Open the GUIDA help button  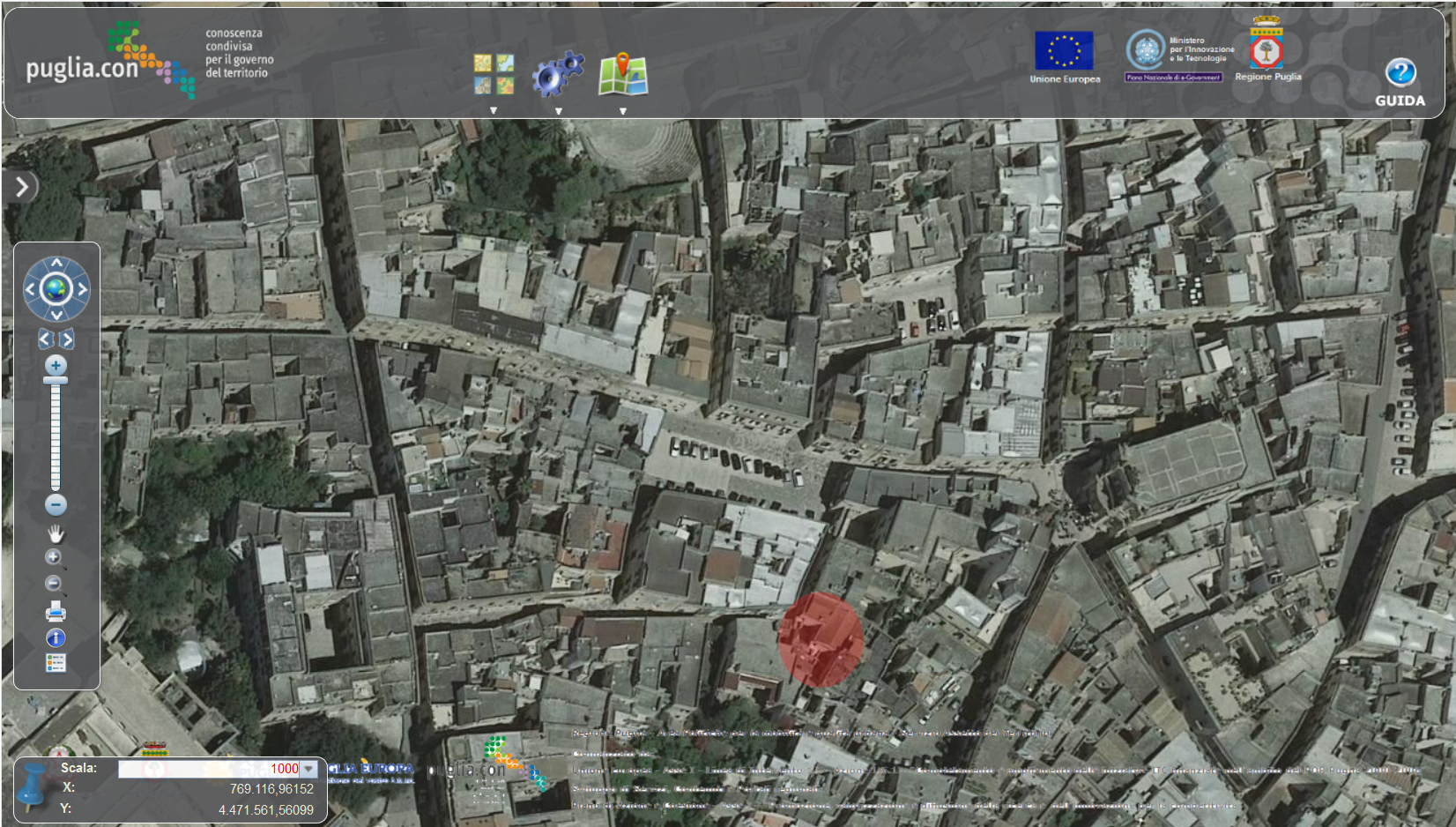(1400, 82)
